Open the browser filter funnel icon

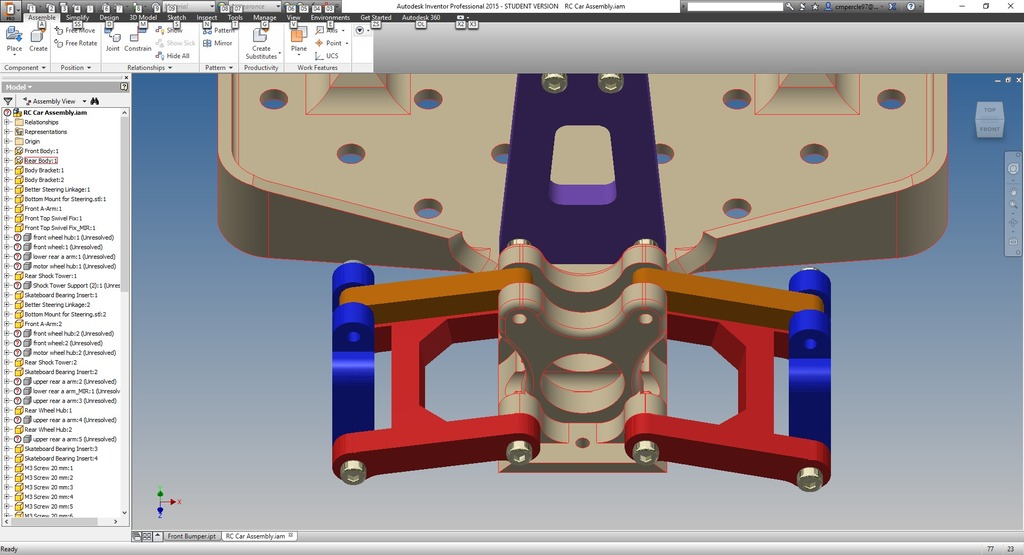tap(8, 101)
